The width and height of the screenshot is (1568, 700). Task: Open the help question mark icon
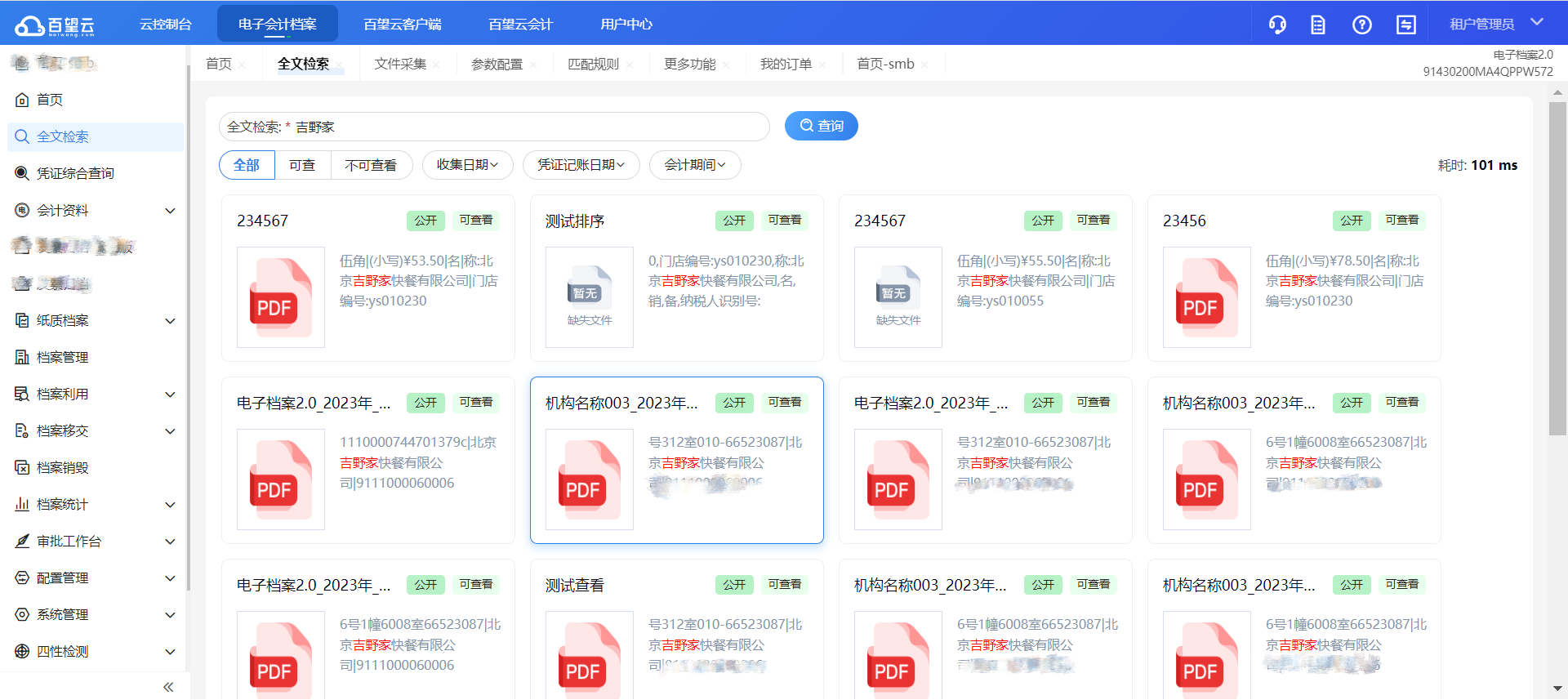[x=1362, y=25]
